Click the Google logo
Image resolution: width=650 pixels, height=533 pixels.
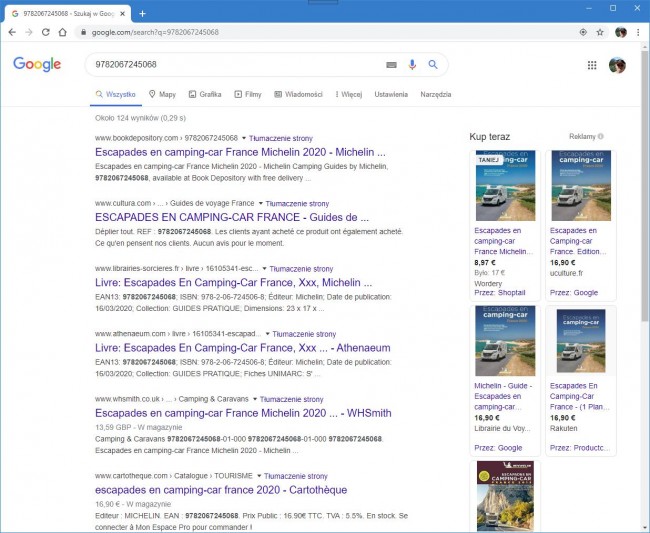click(37, 64)
